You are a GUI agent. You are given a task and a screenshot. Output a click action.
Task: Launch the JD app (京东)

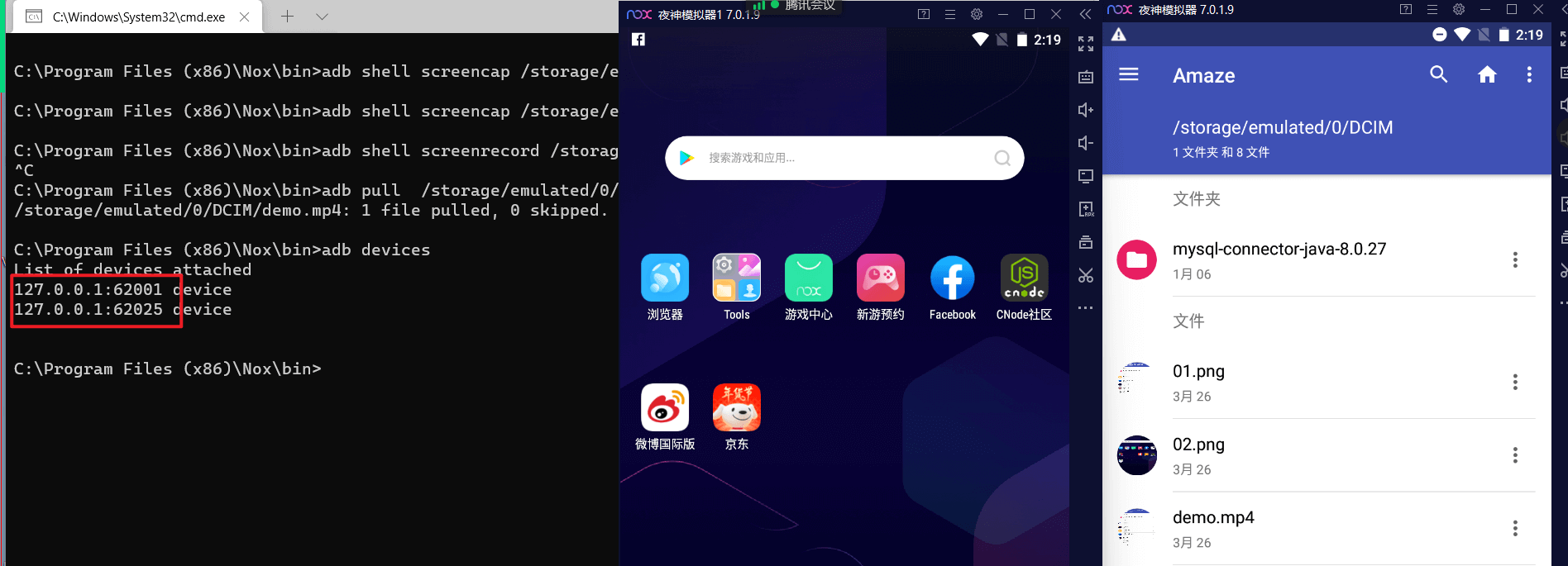click(x=736, y=417)
